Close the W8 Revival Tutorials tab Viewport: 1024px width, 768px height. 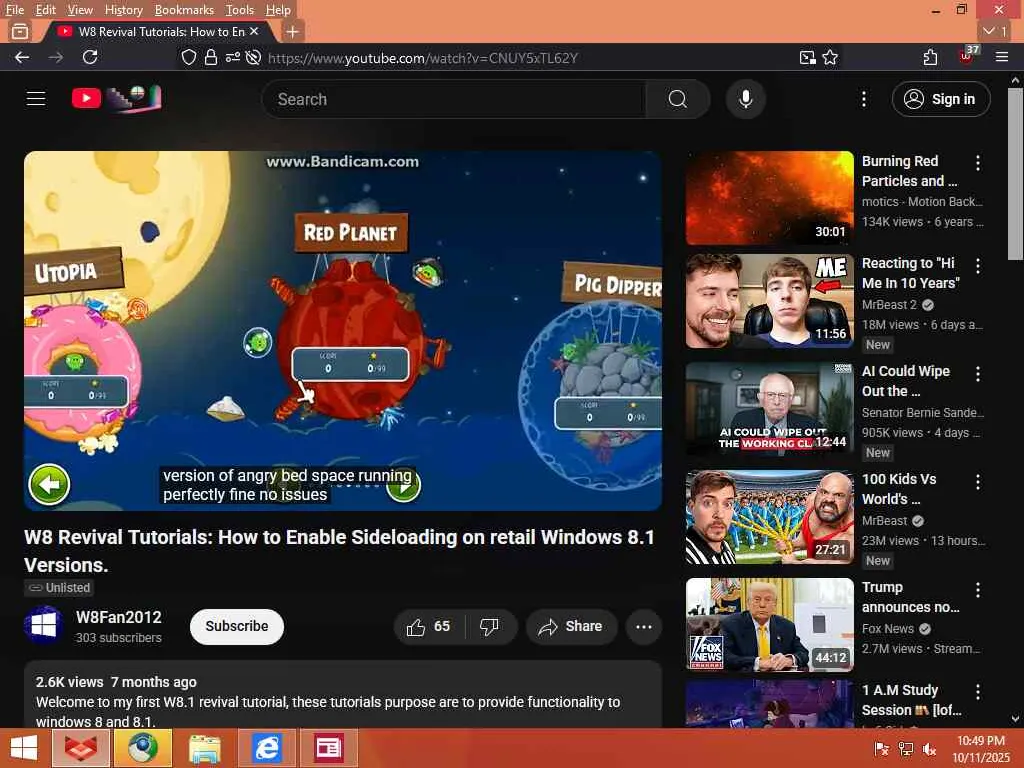254,31
